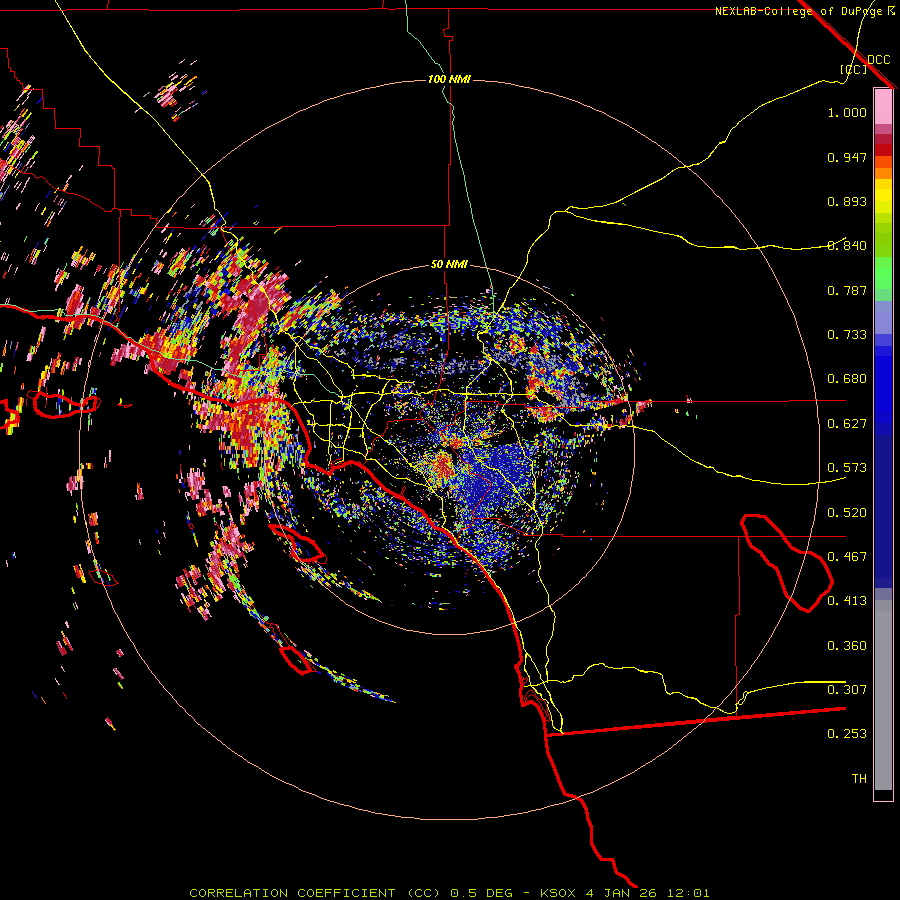Click the 0.680 scale value
The height and width of the screenshot is (900, 900).
tap(847, 379)
